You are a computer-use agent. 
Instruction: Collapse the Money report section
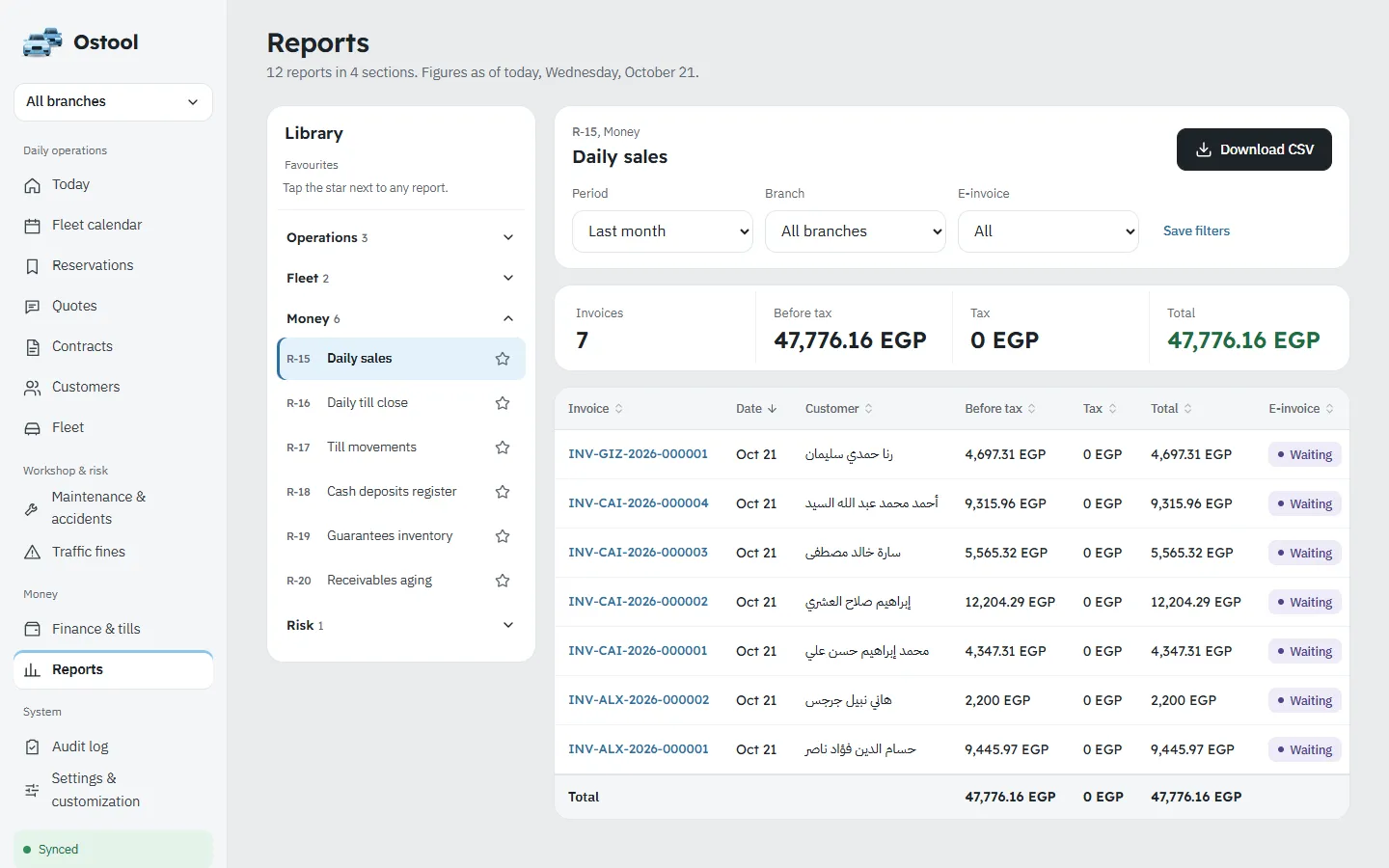tap(401, 318)
